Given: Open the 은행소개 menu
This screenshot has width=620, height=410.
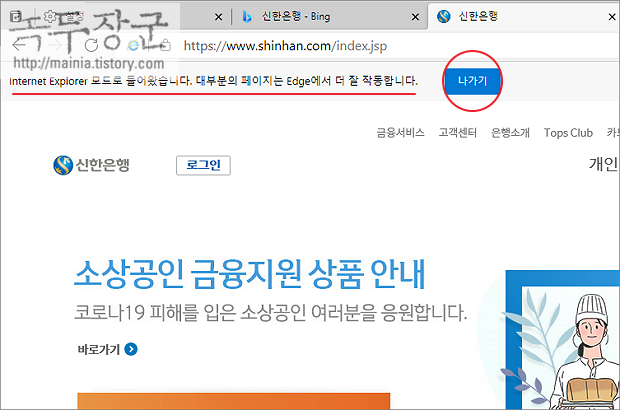Looking at the screenshot, I should (x=510, y=133).
